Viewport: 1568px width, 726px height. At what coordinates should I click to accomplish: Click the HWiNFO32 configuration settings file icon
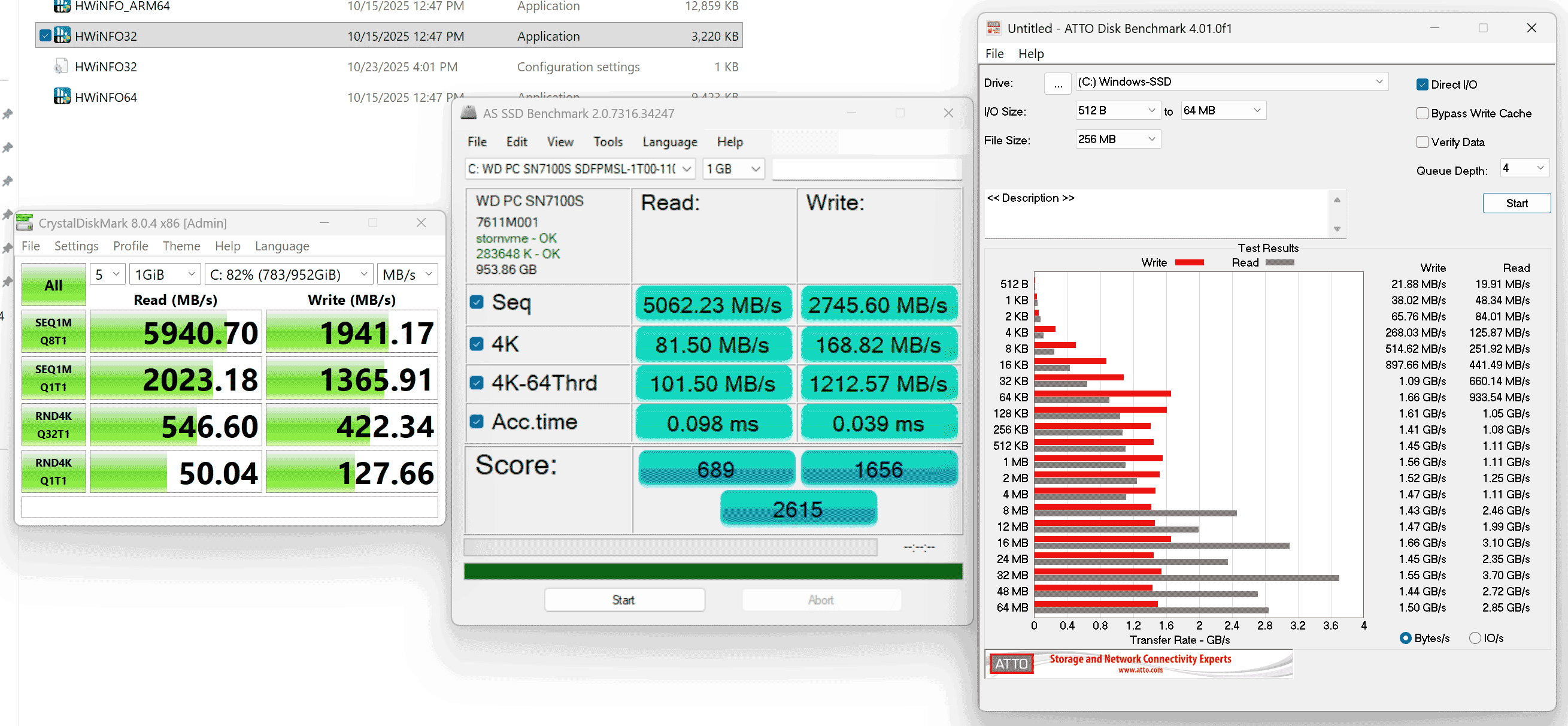pos(61,66)
